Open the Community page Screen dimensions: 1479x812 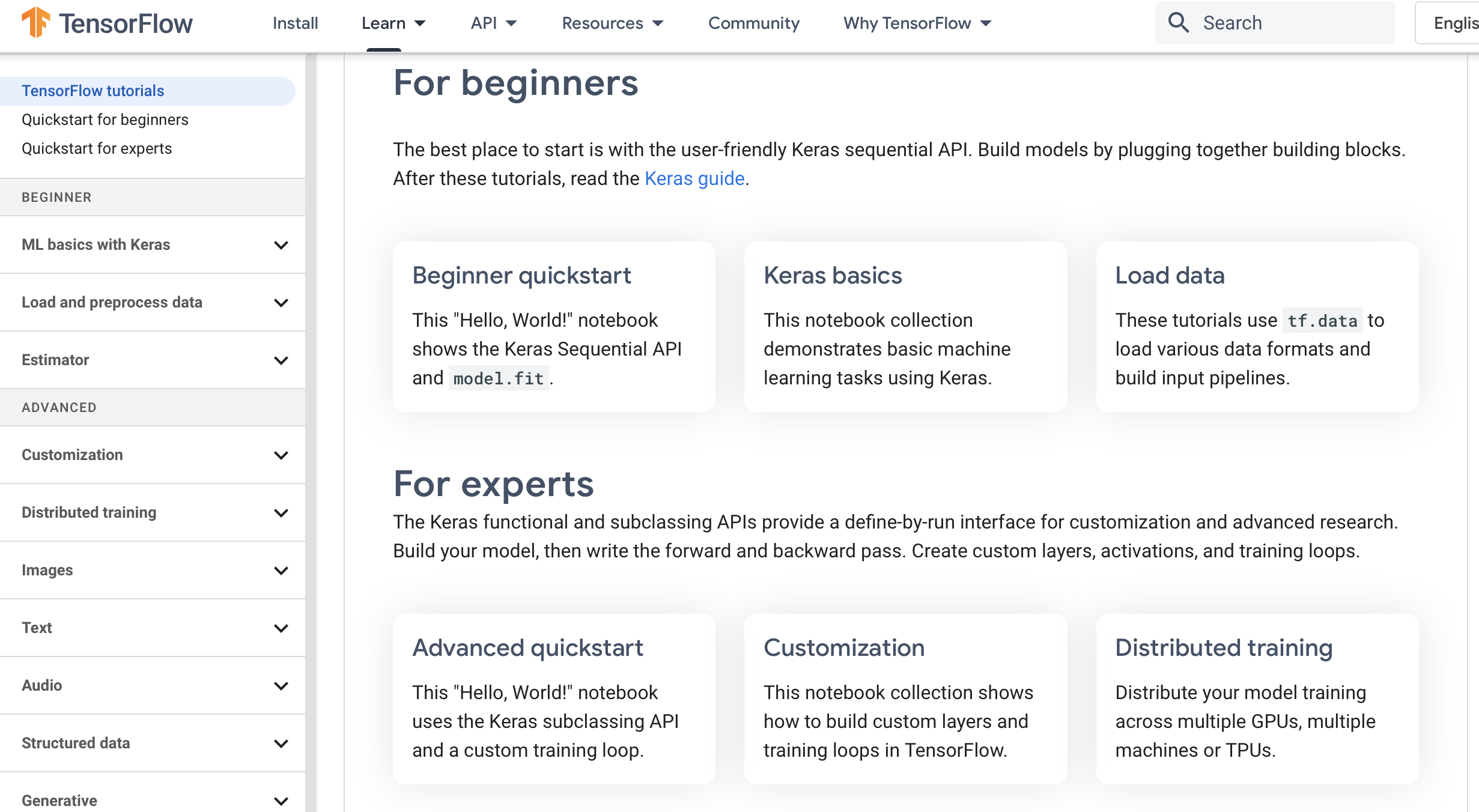(753, 23)
